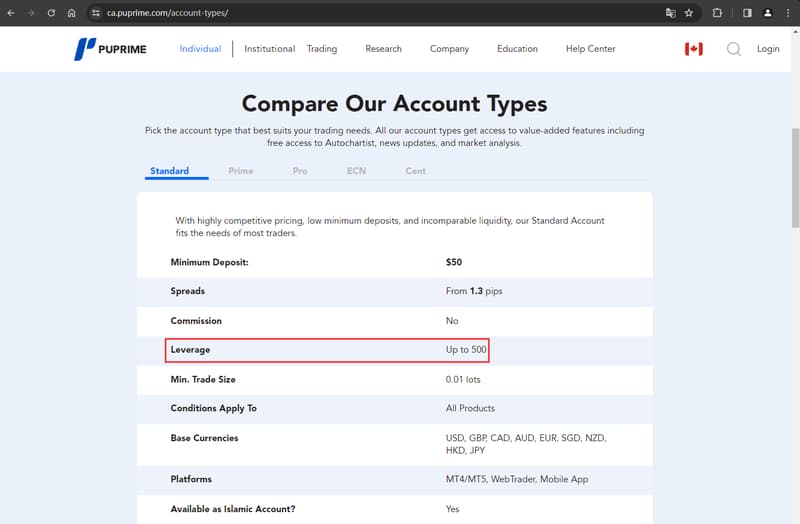Reload the page with the refresh icon
The height and width of the screenshot is (524, 800).
point(51,13)
